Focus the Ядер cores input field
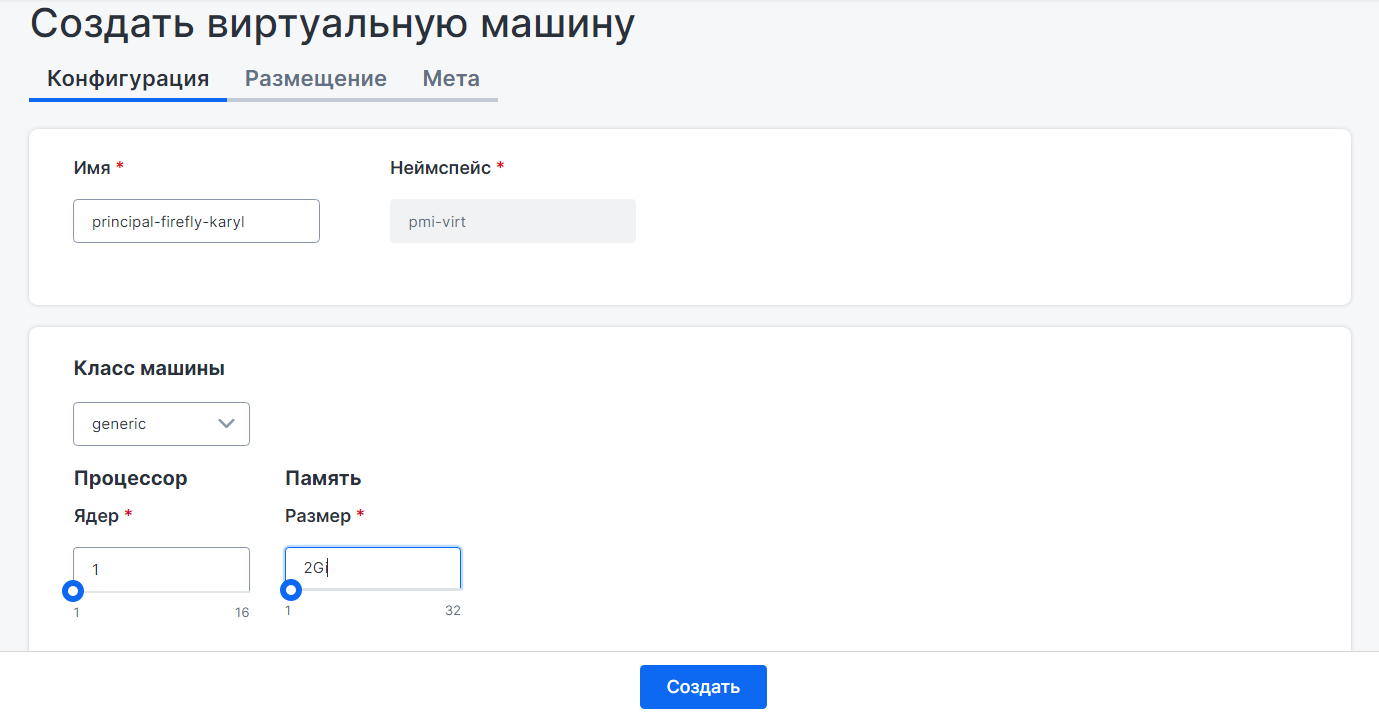The width and height of the screenshot is (1379, 716). [x=161, y=568]
